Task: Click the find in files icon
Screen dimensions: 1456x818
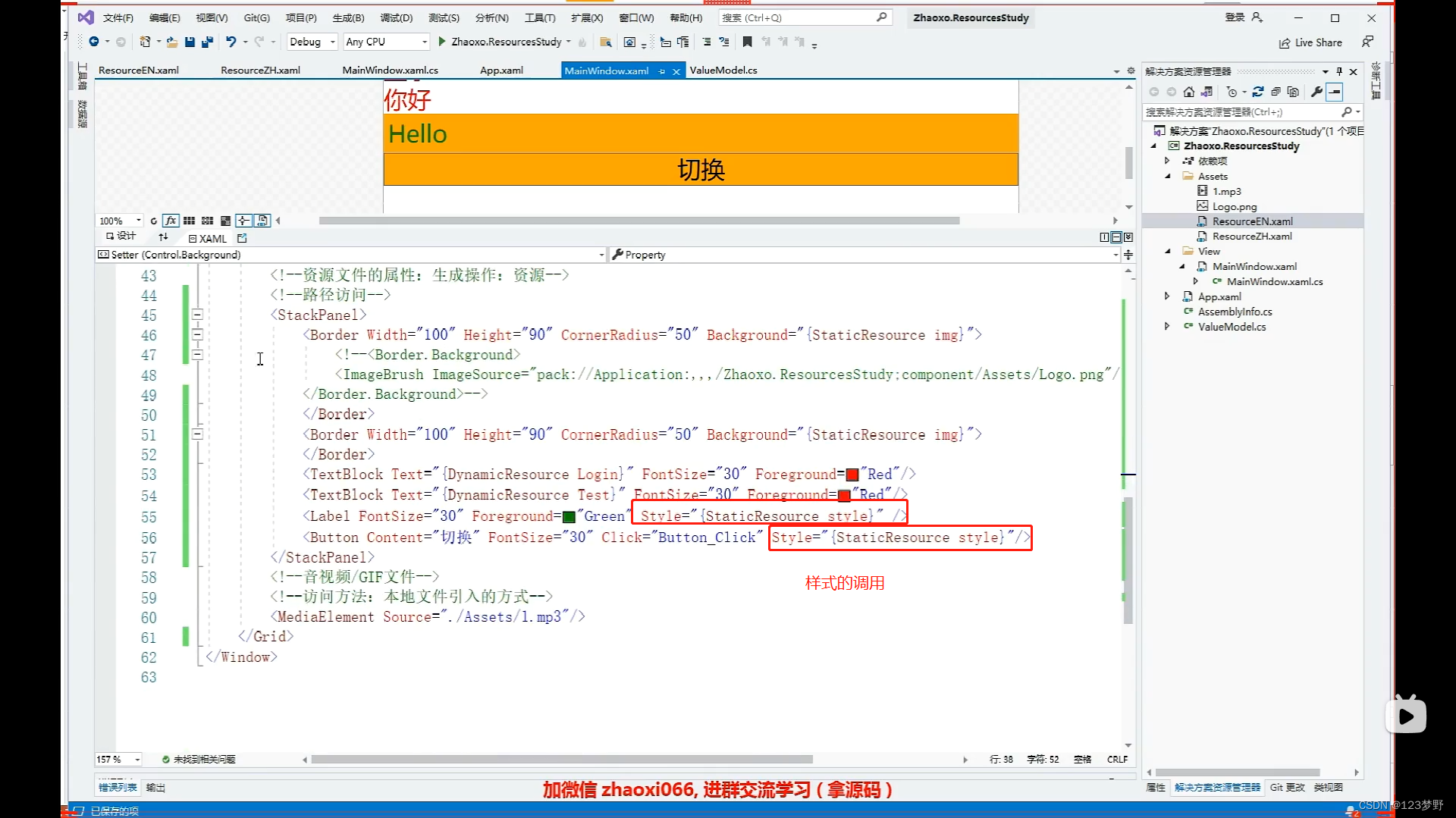Action: click(605, 42)
